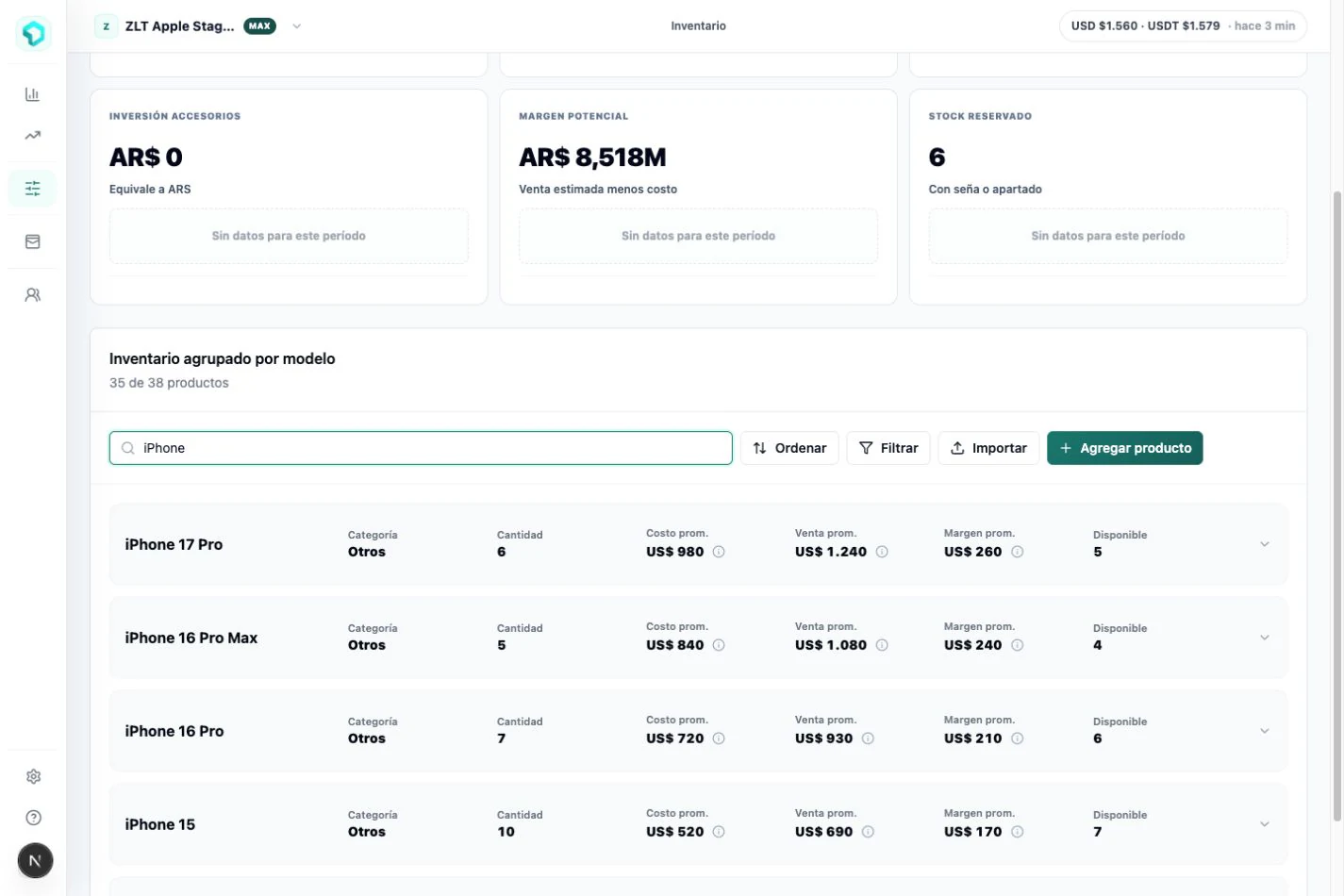The width and height of the screenshot is (1344, 896).
Task: Show info for iPhone 17 Pro venta prom.
Action: (882, 552)
